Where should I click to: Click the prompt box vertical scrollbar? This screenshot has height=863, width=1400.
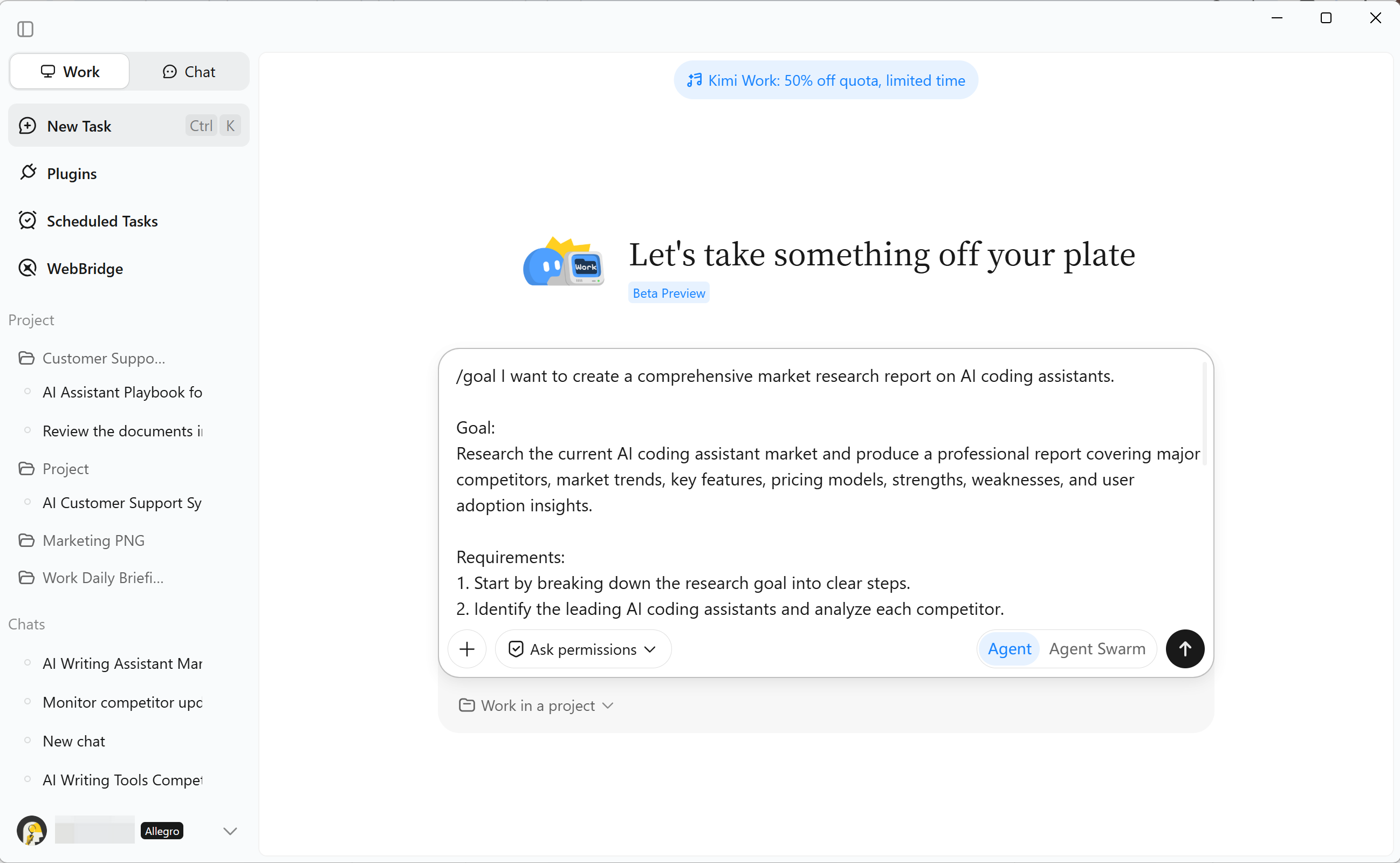coord(1204,414)
